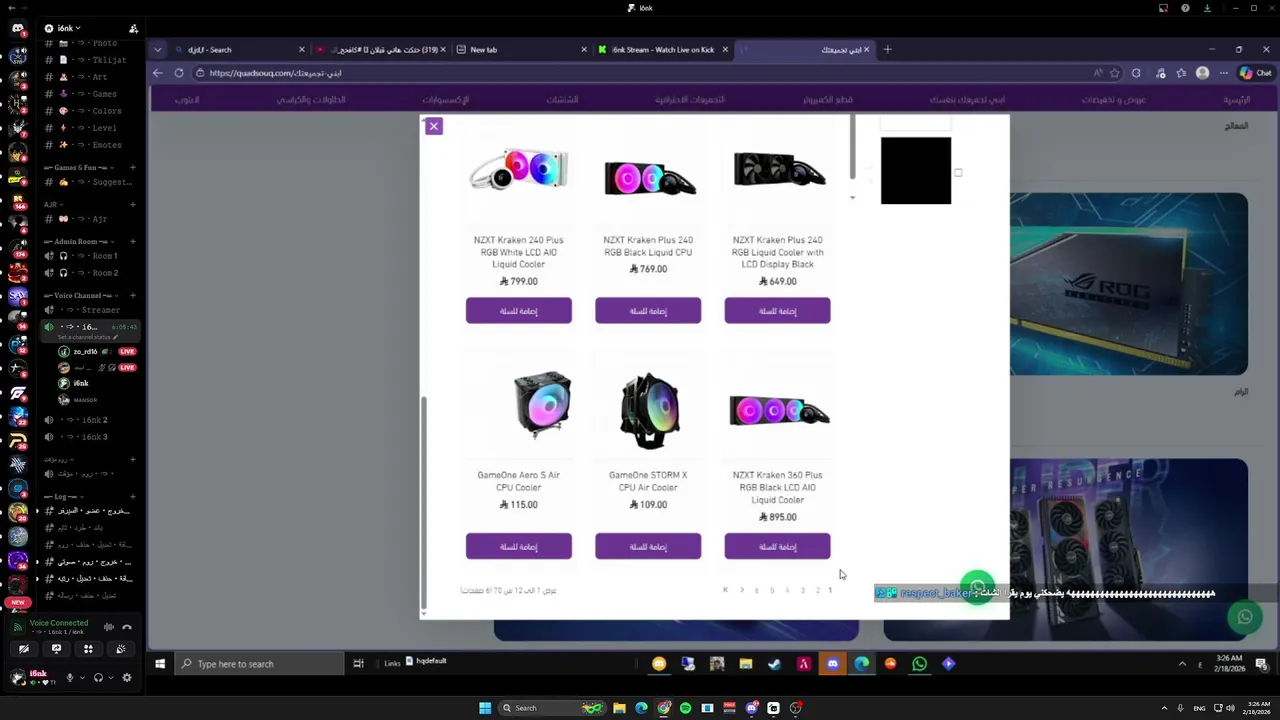Toggle noise suppression icon beside Voice Connected
Screen dimensions: 1280x720
click(x=108, y=627)
